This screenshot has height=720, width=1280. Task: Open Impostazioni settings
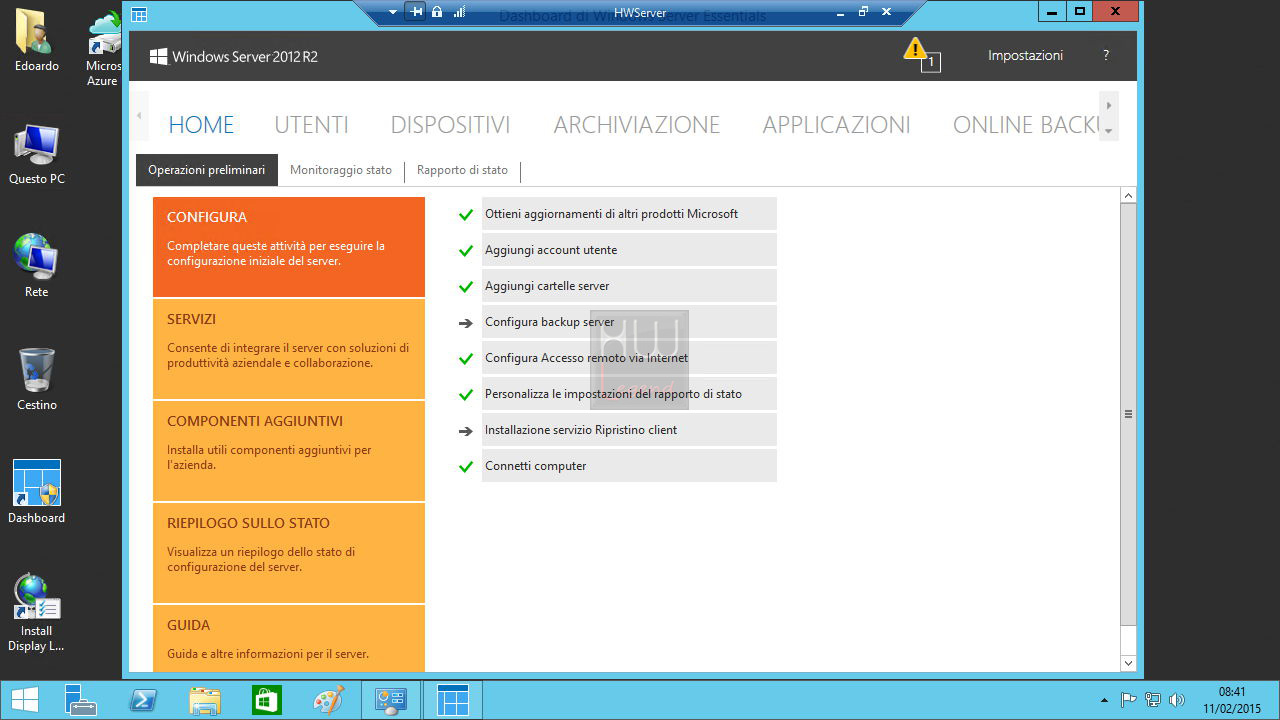click(1025, 56)
